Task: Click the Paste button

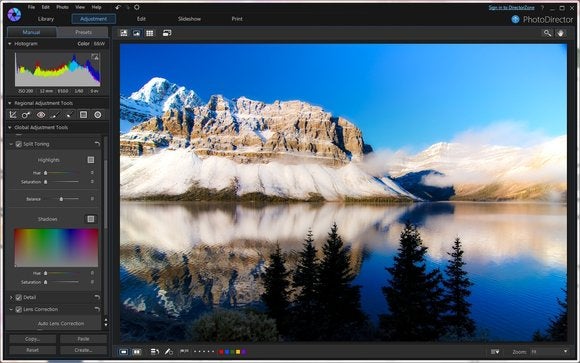Action: pos(83,339)
